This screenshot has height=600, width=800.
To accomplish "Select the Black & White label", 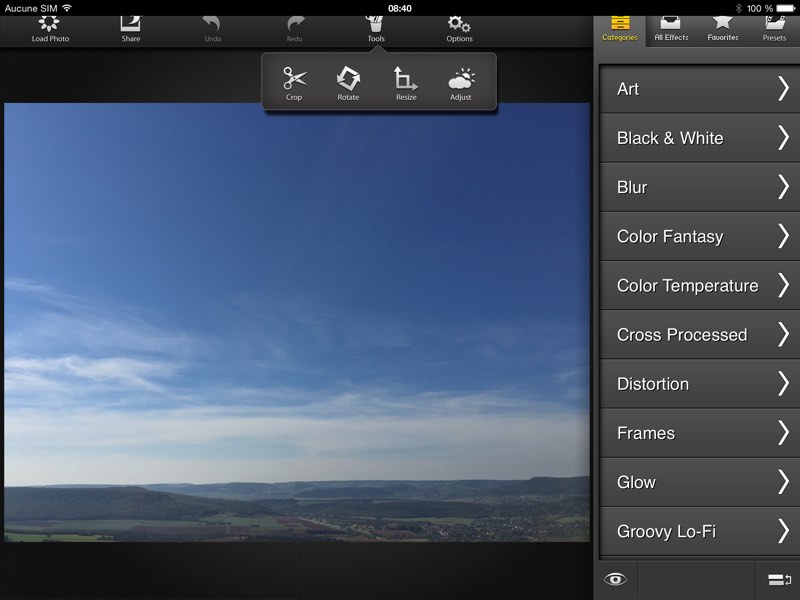I will 670,138.
